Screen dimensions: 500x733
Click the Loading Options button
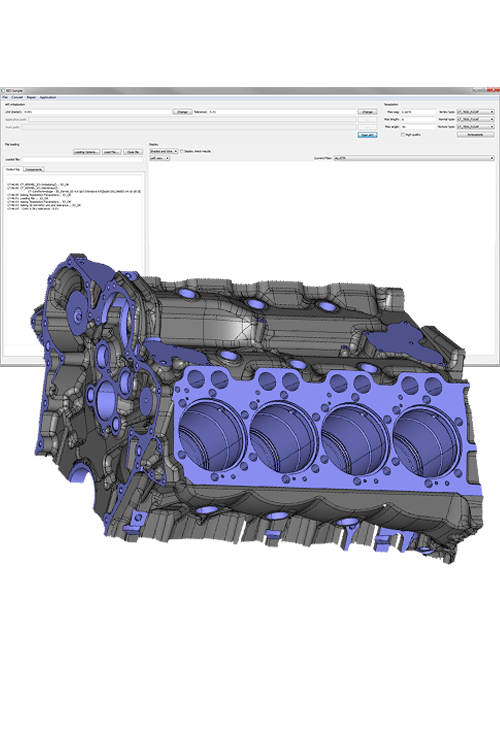pyautogui.click(x=86, y=152)
